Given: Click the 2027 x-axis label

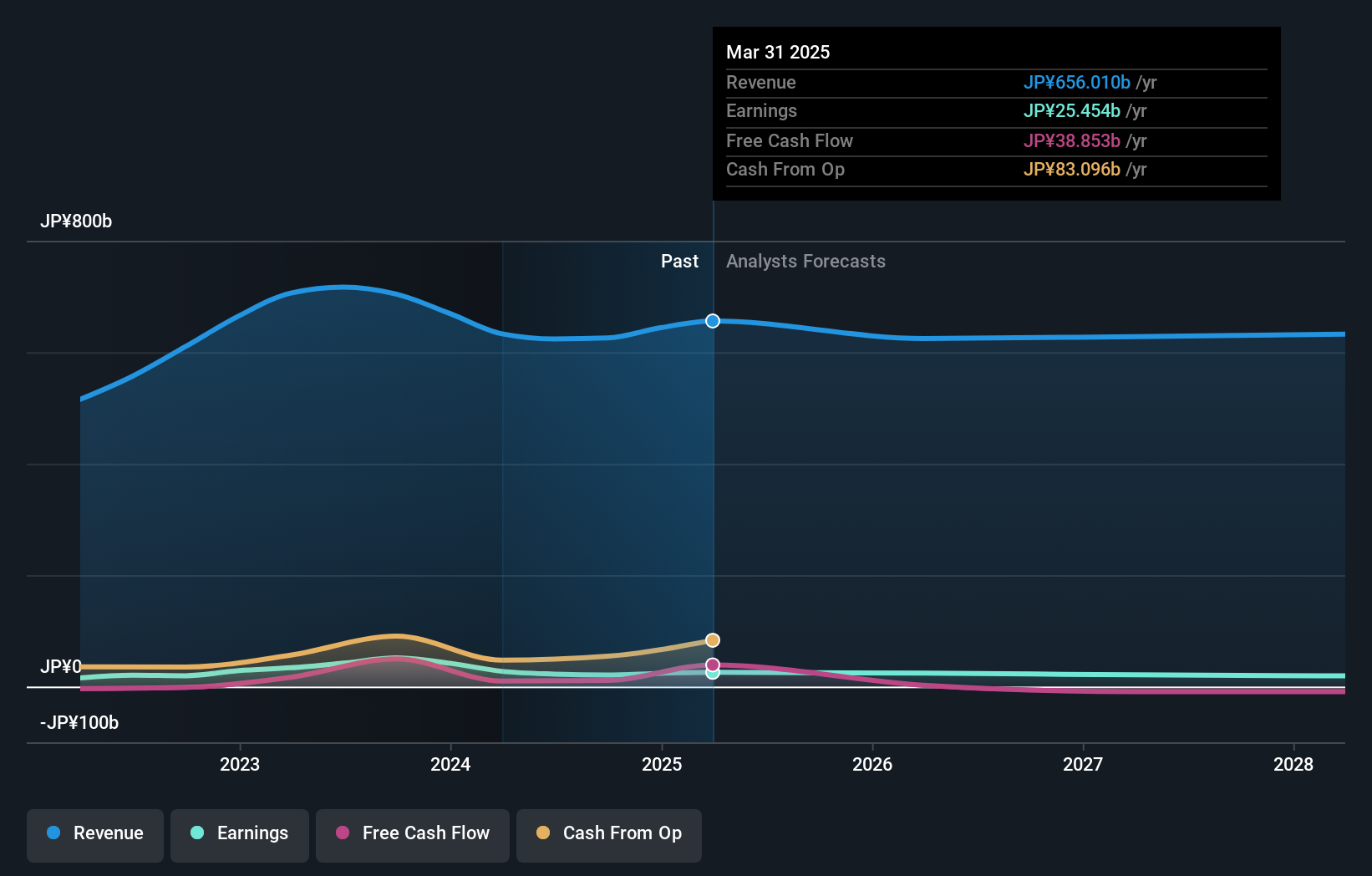Looking at the screenshot, I should 1083,764.
